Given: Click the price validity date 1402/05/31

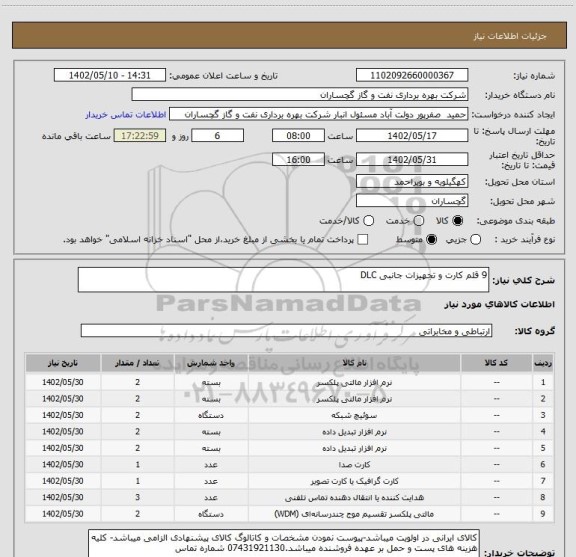Looking at the screenshot, I should click(x=412, y=160).
